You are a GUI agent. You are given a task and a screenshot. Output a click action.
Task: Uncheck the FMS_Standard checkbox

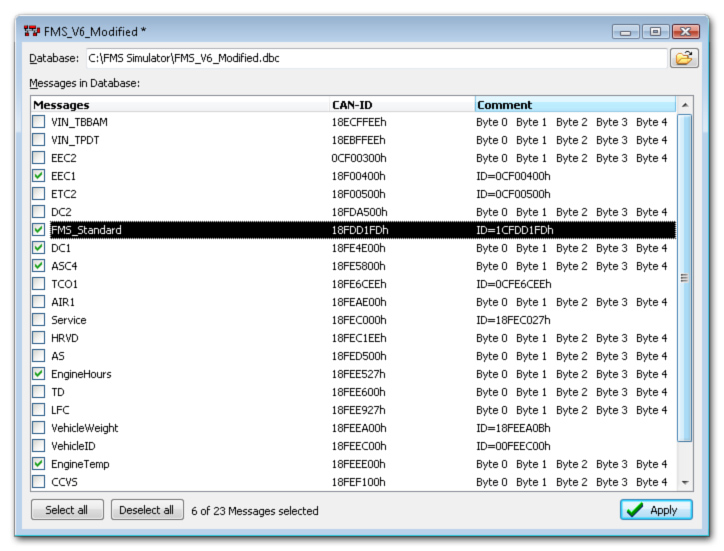point(39,230)
